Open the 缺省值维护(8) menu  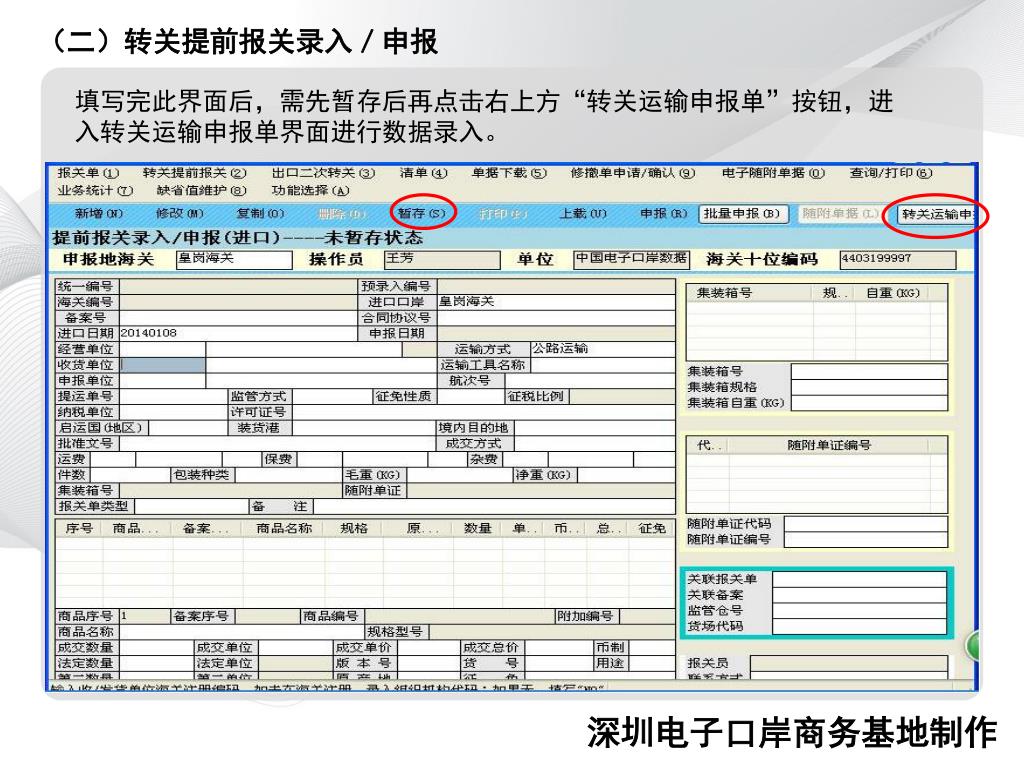(201, 191)
